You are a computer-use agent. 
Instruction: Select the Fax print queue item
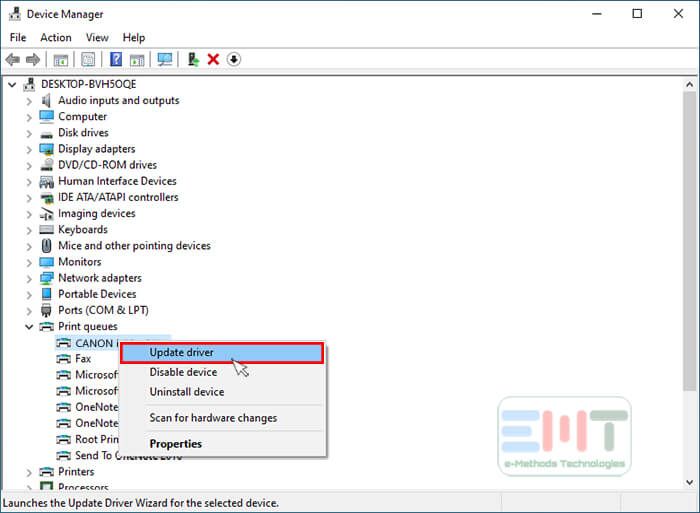83,359
